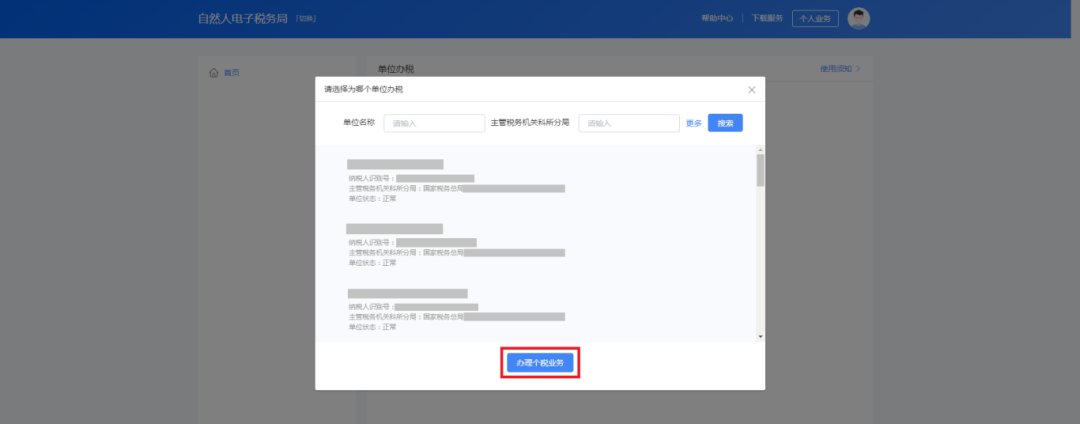Click the 切换 switch label beside the title
The width and height of the screenshot is (1080, 424).
click(x=306, y=20)
